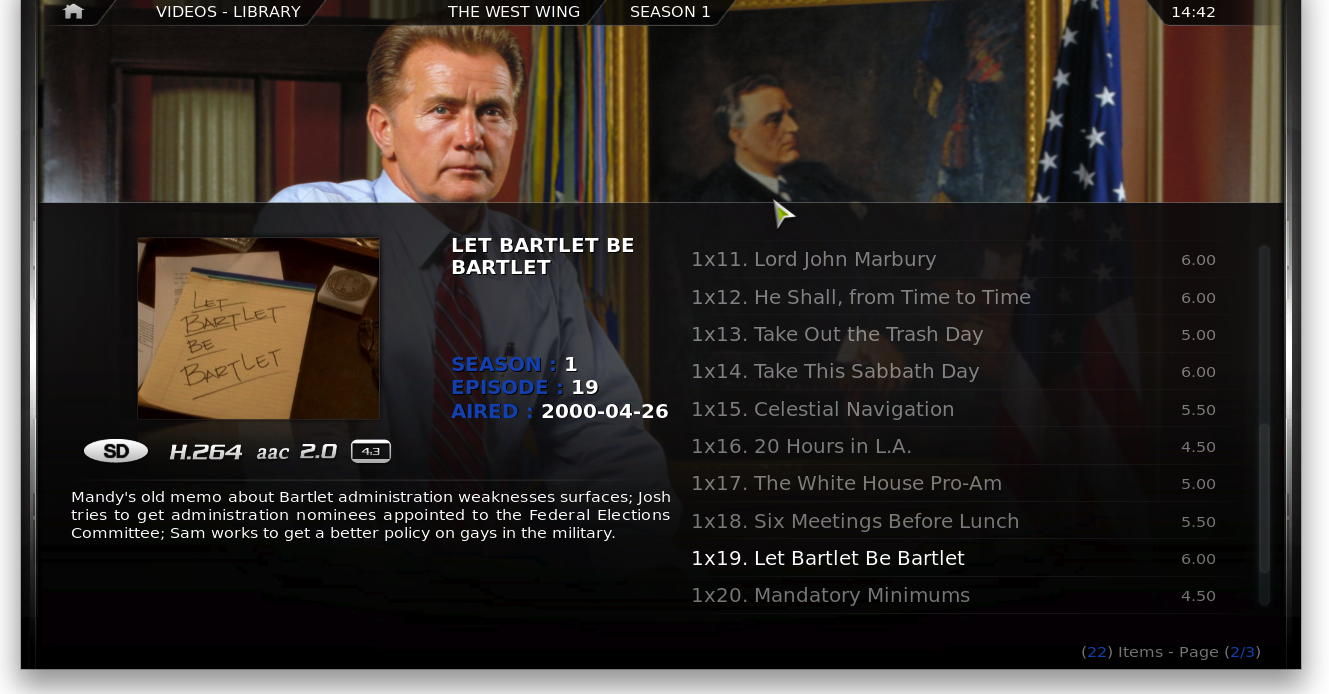Click the 2.0 audio channels icon

[318, 452]
